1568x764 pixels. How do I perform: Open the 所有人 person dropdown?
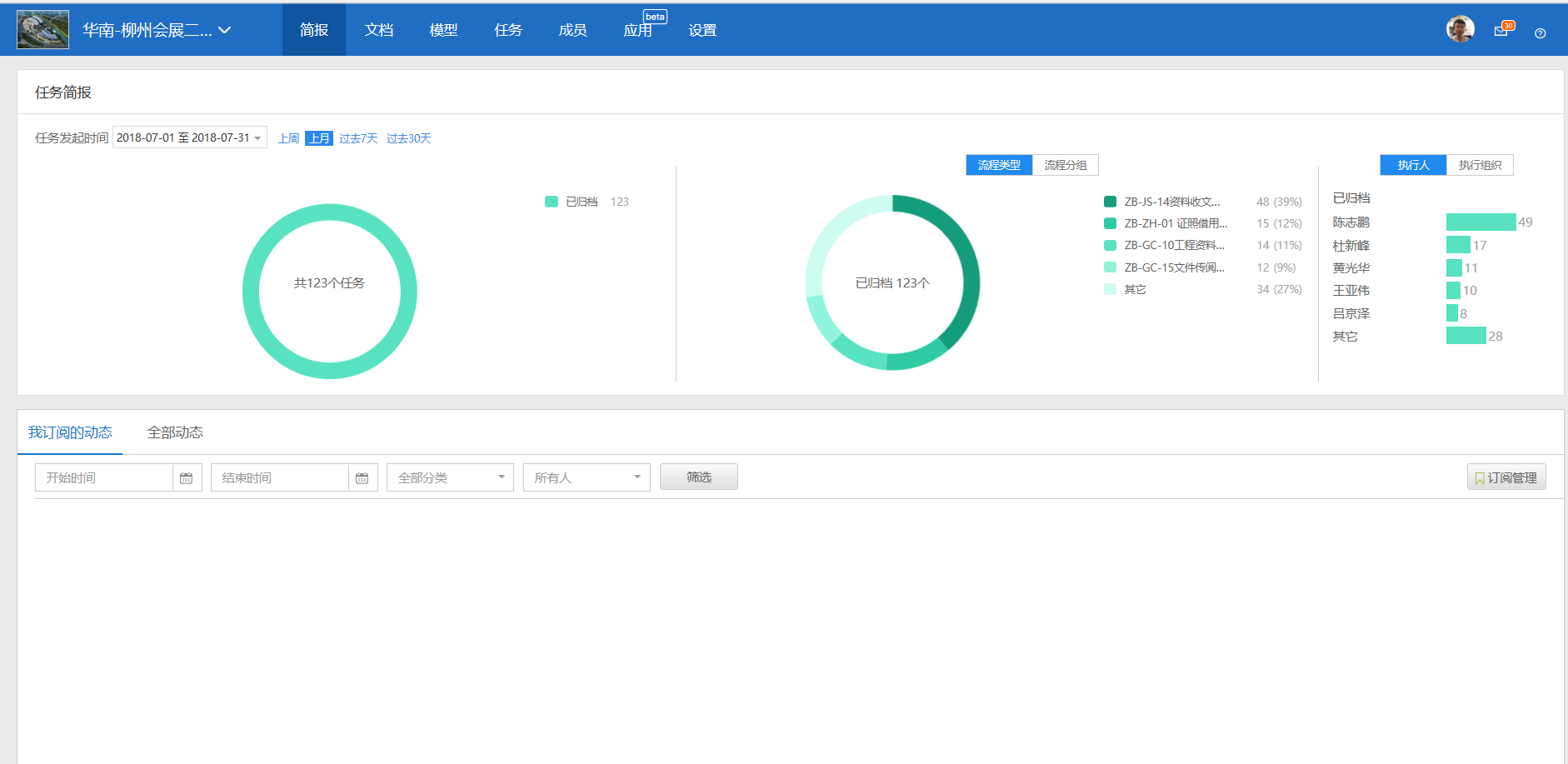click(x=587, y=477)
